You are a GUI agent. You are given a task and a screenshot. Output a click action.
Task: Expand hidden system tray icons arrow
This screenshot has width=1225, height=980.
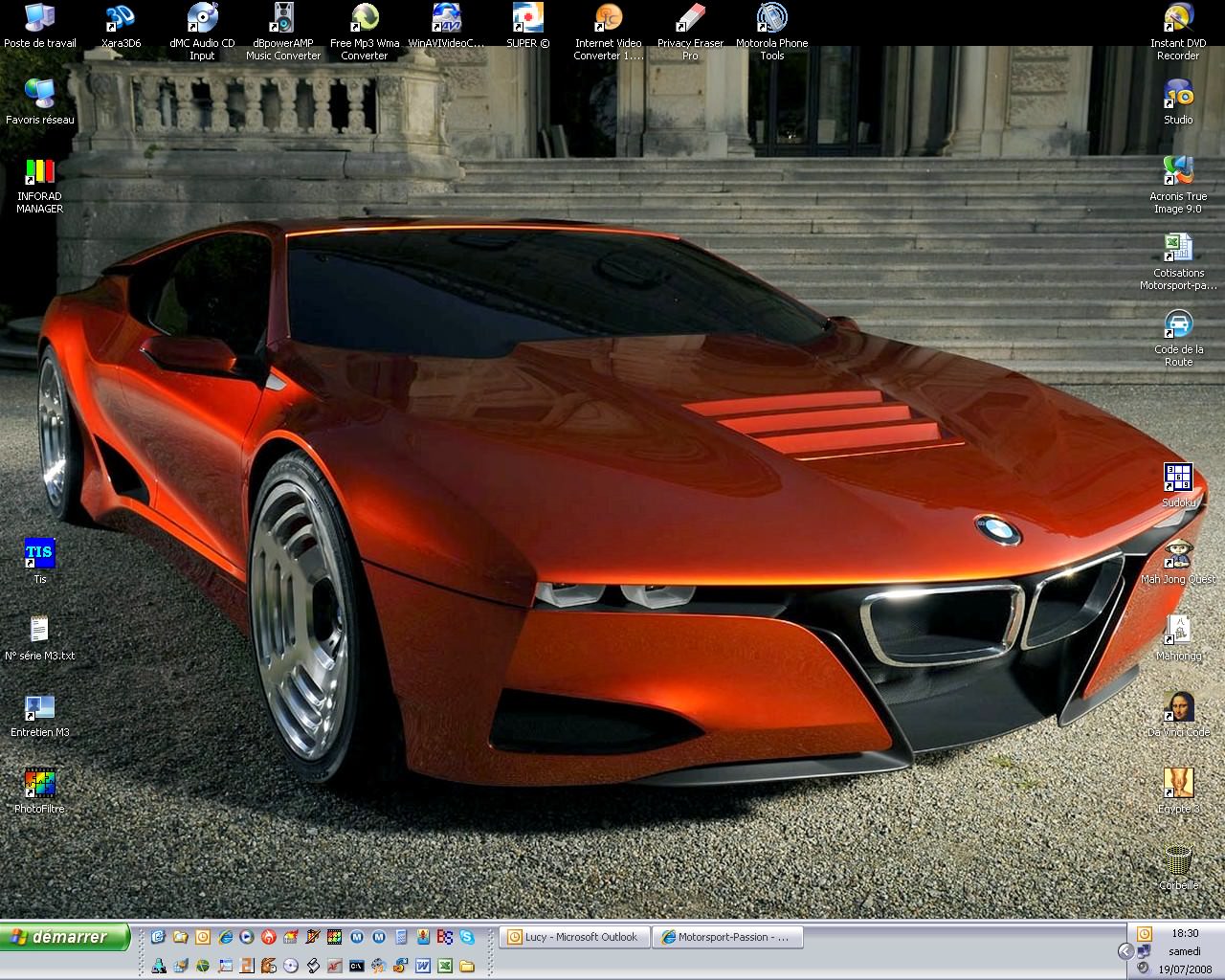pyautogui.click(x=1126, y=951)
